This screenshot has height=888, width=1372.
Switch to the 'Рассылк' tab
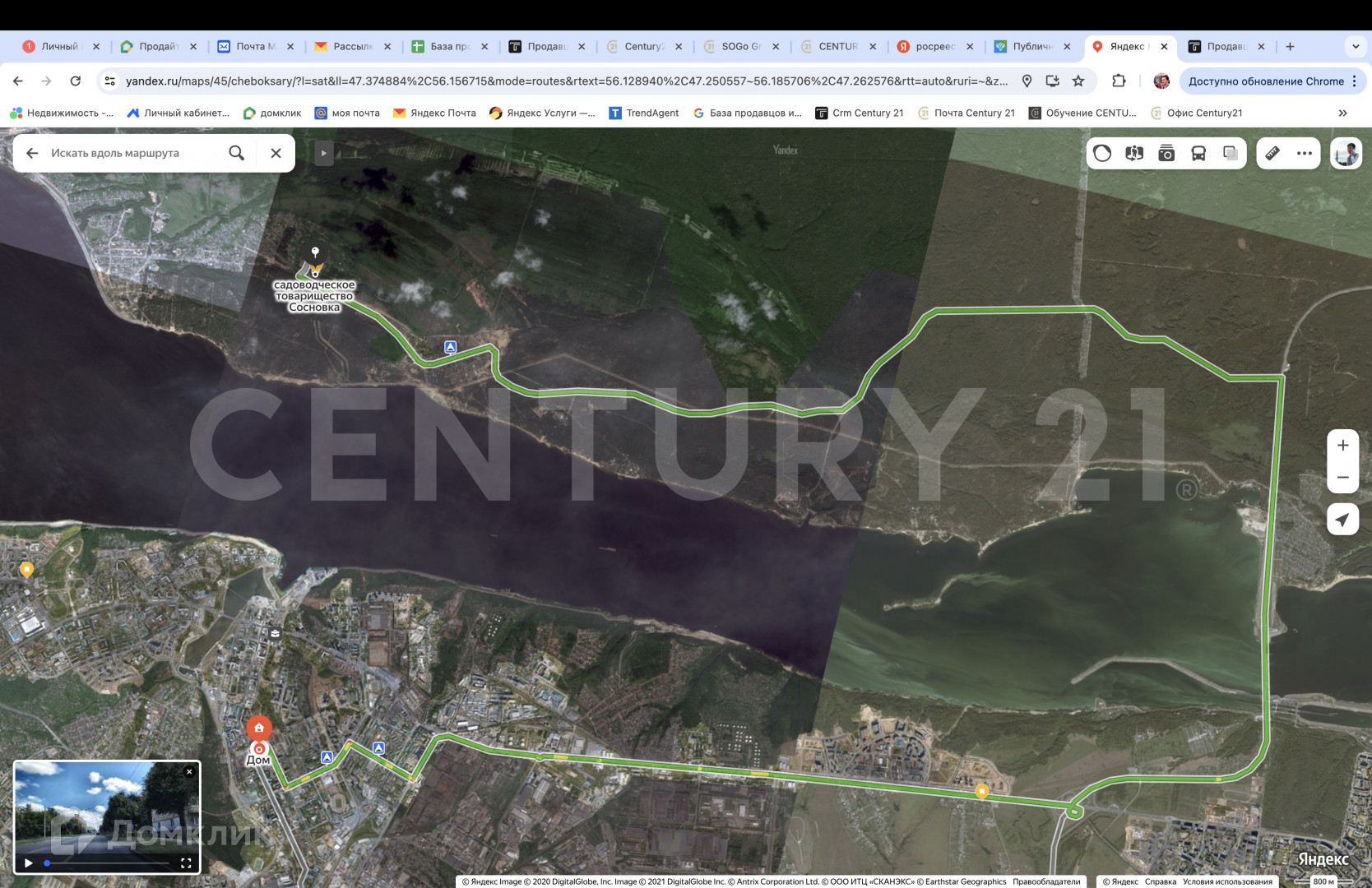coord(351,47)
